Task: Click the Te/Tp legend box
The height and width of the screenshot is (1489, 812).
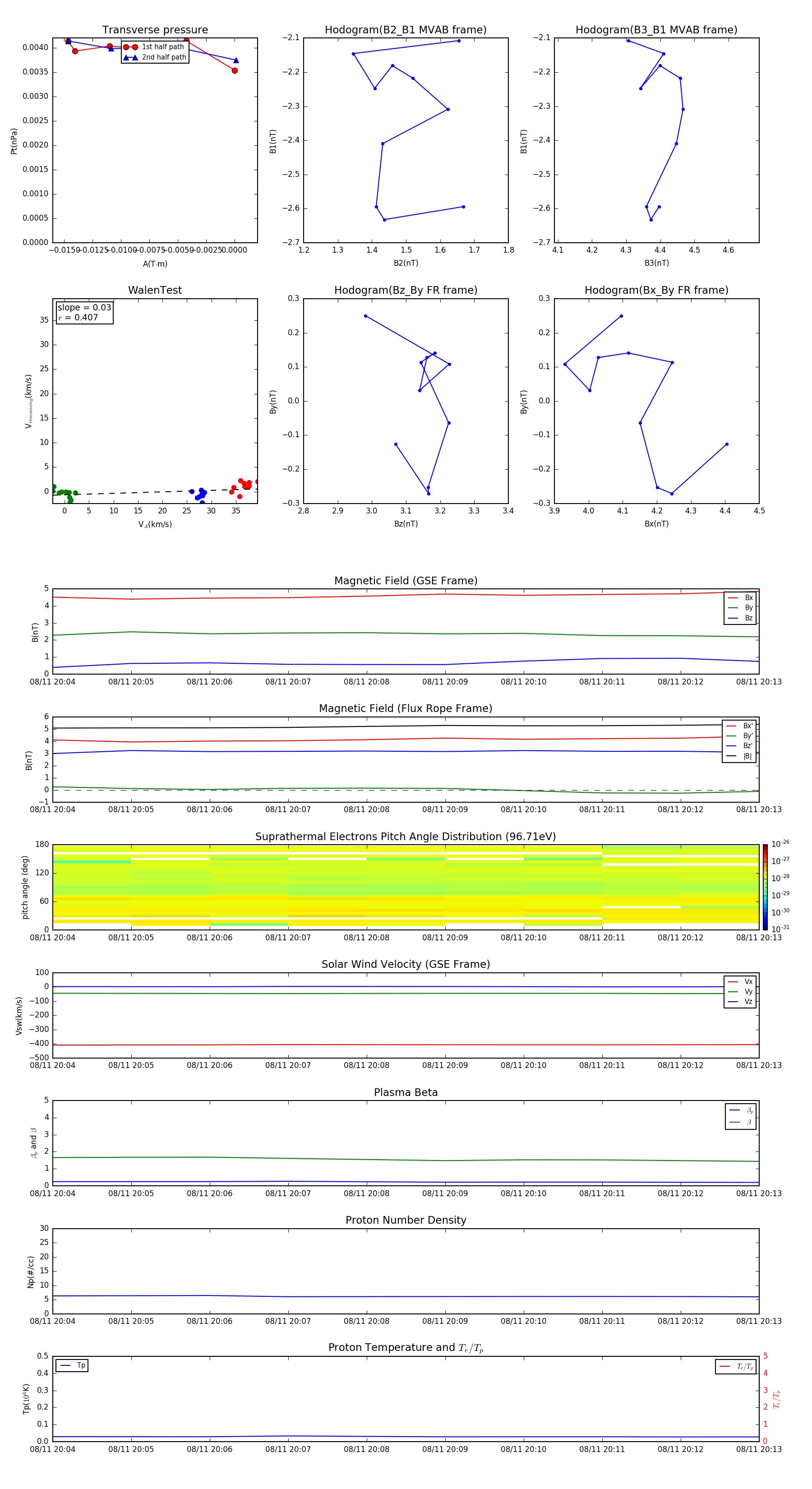Action: (736, 1366)
